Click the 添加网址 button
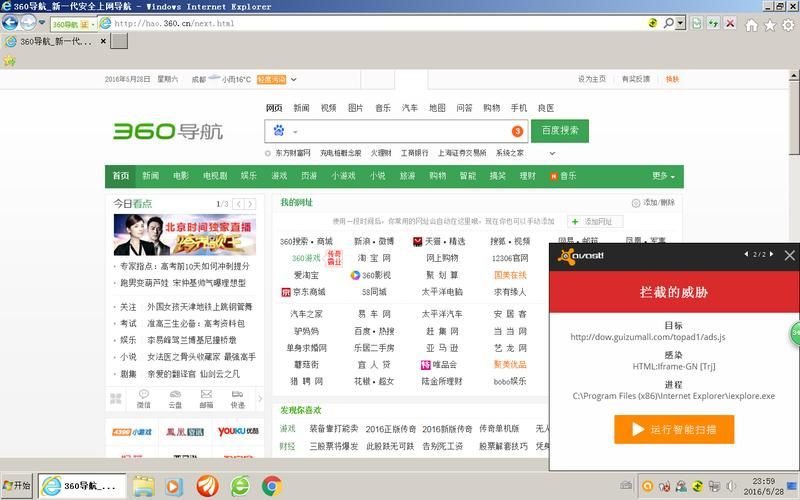The image size is (800, 500). pyautogui.click(x=595, y=221)
